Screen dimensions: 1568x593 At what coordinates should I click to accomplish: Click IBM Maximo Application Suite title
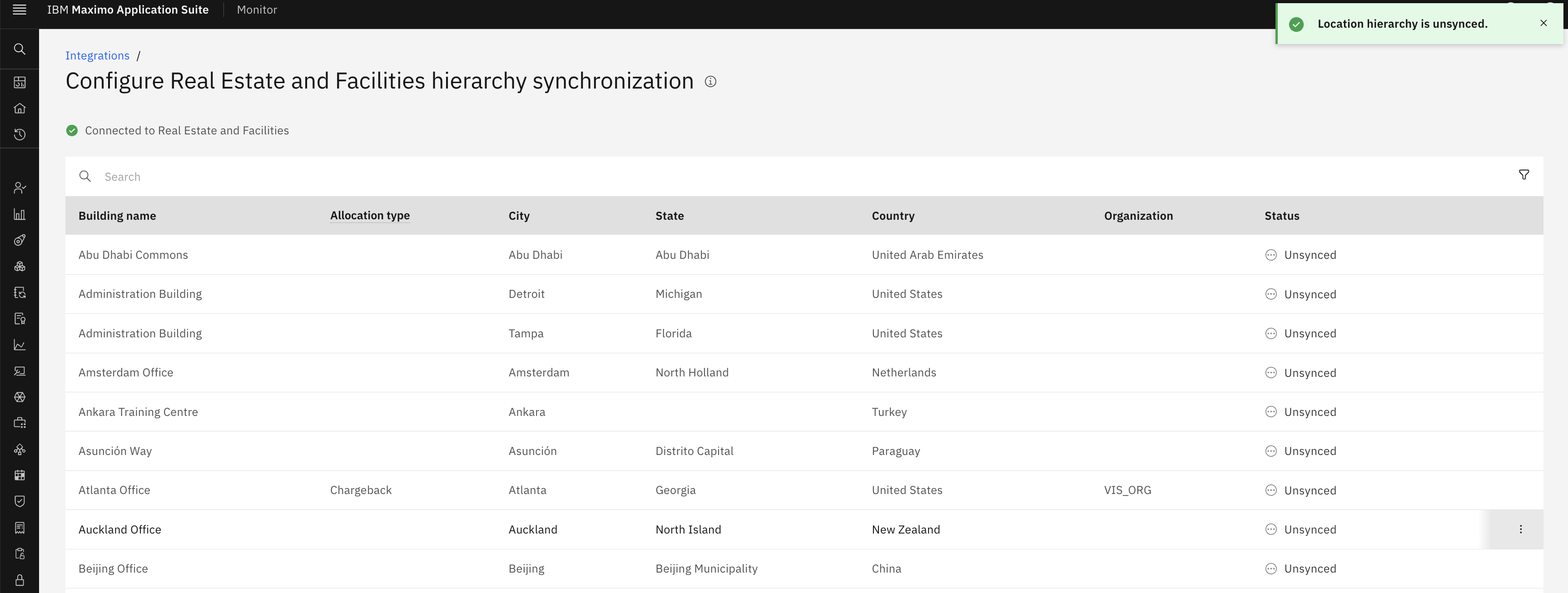coord(128,10)
